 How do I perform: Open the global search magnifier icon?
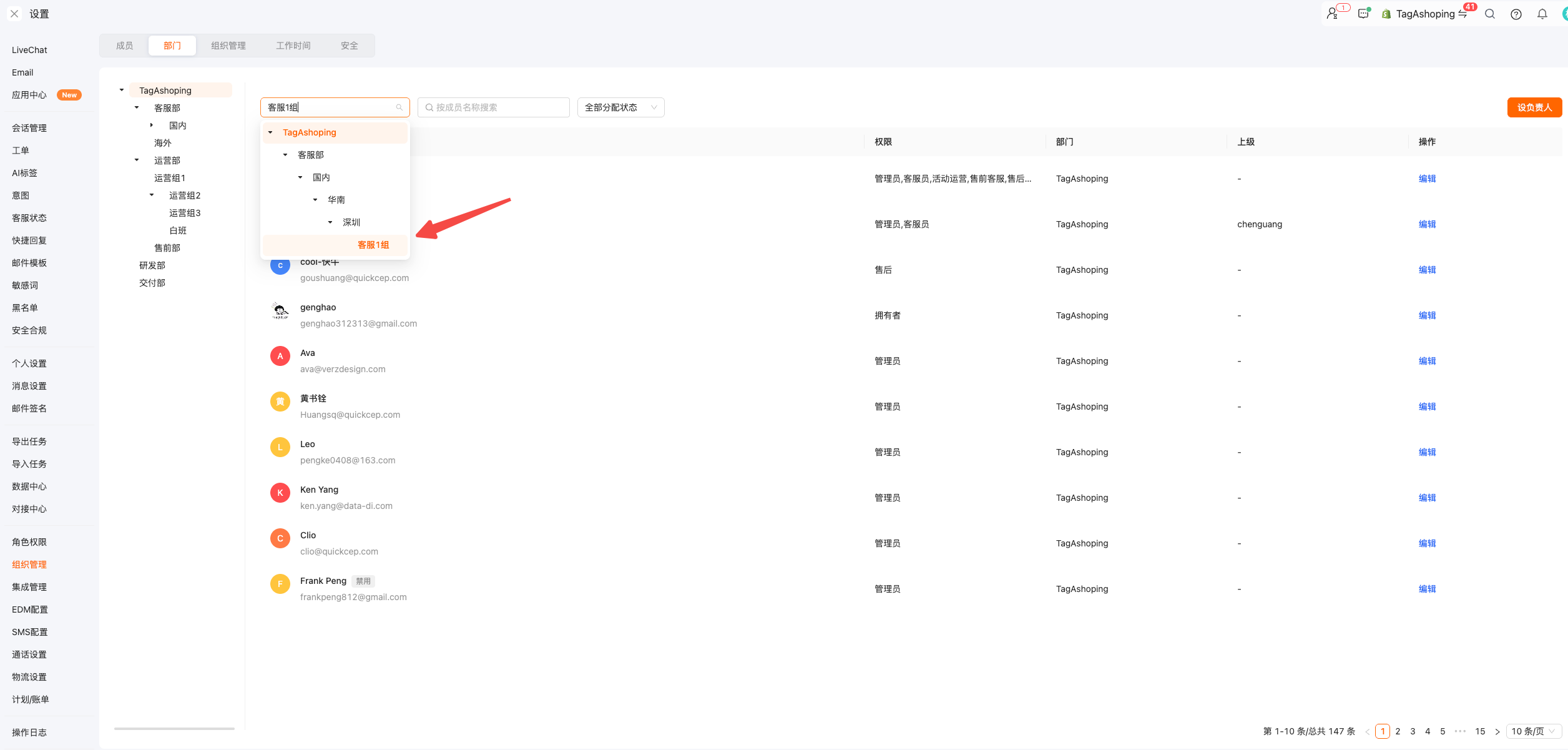click(1490, 14)
